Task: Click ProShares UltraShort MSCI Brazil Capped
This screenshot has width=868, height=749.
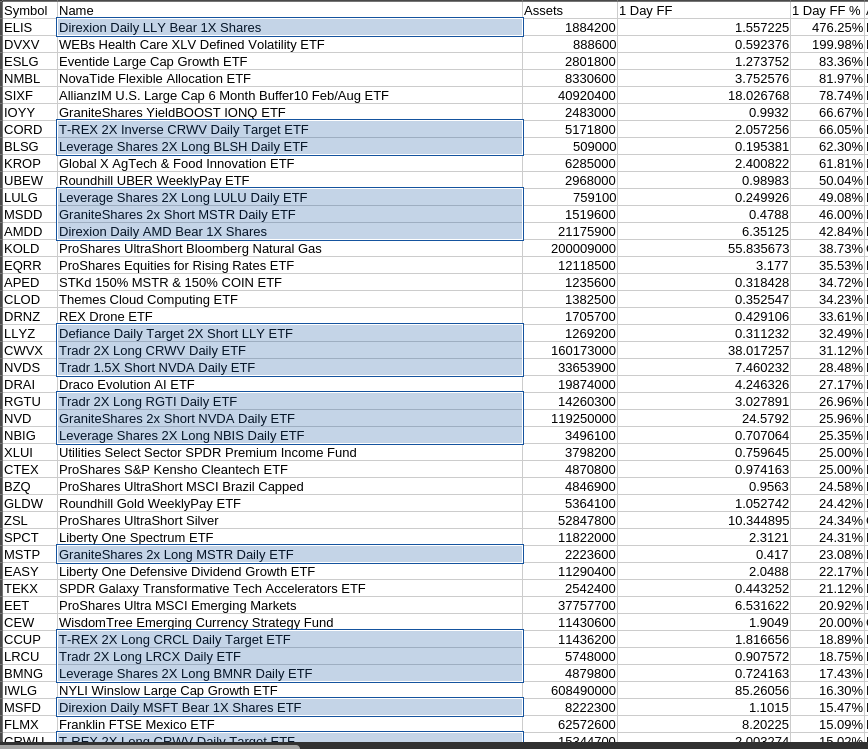Action: point(290,487)
